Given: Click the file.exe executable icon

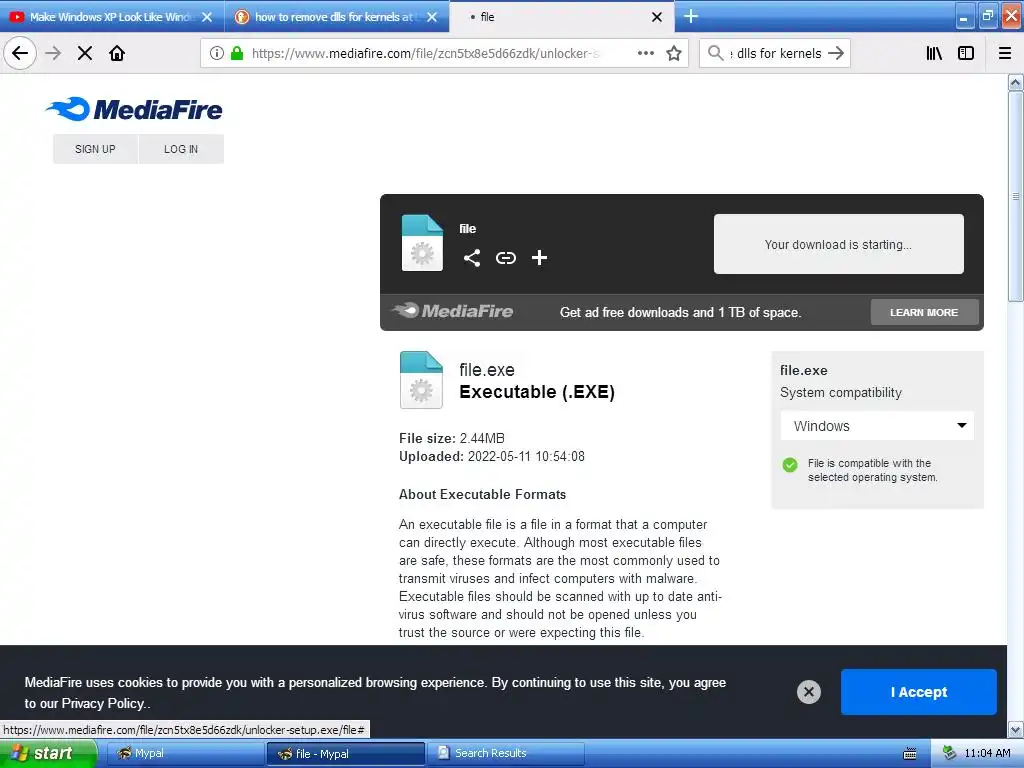Looking at the screenshot, I should [421, 380].
